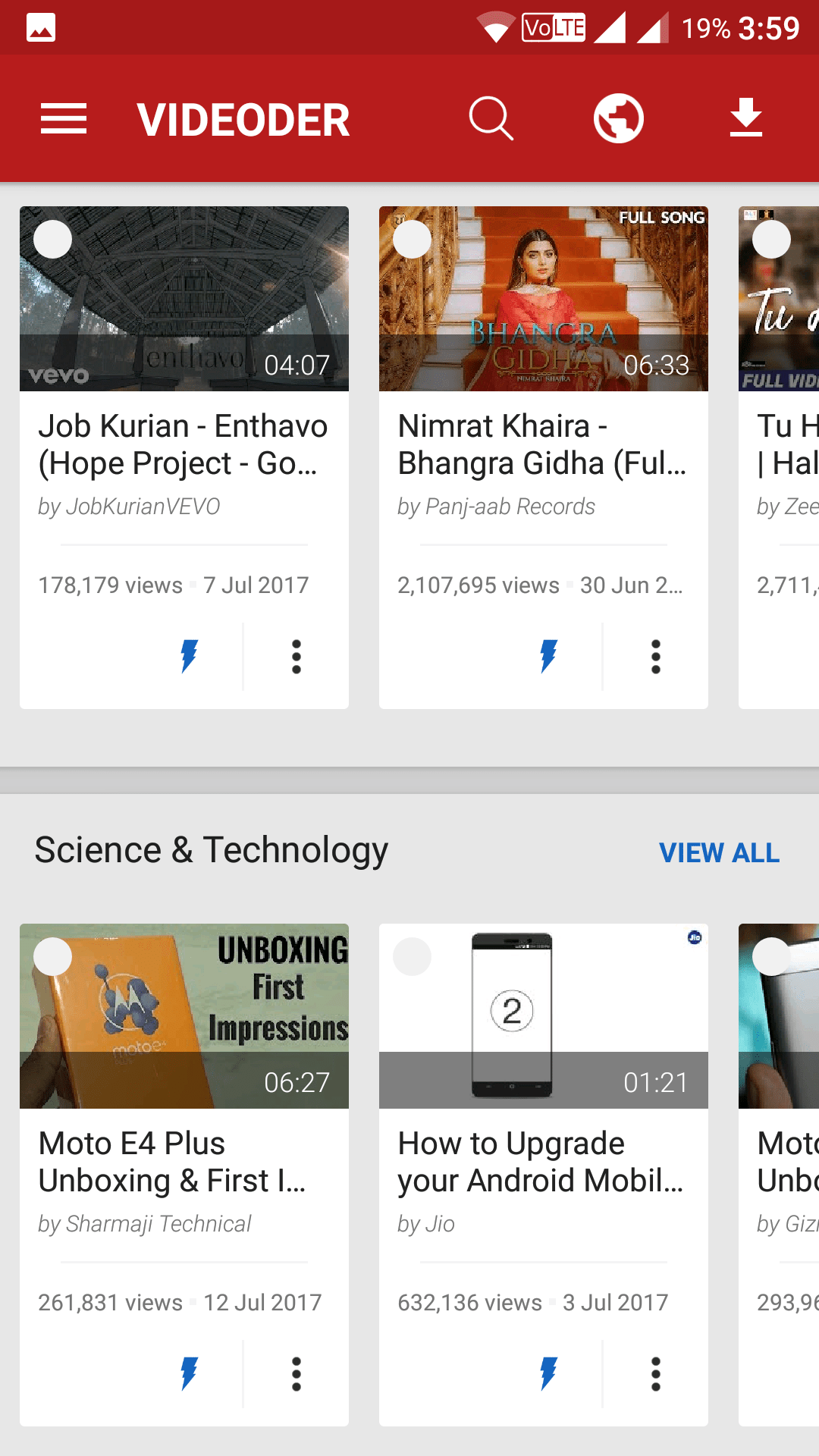Screen dimensions: 819x1456
Task: Quick download Nimrat Khaira Bhangra Gidha
Action: point(548,657)
